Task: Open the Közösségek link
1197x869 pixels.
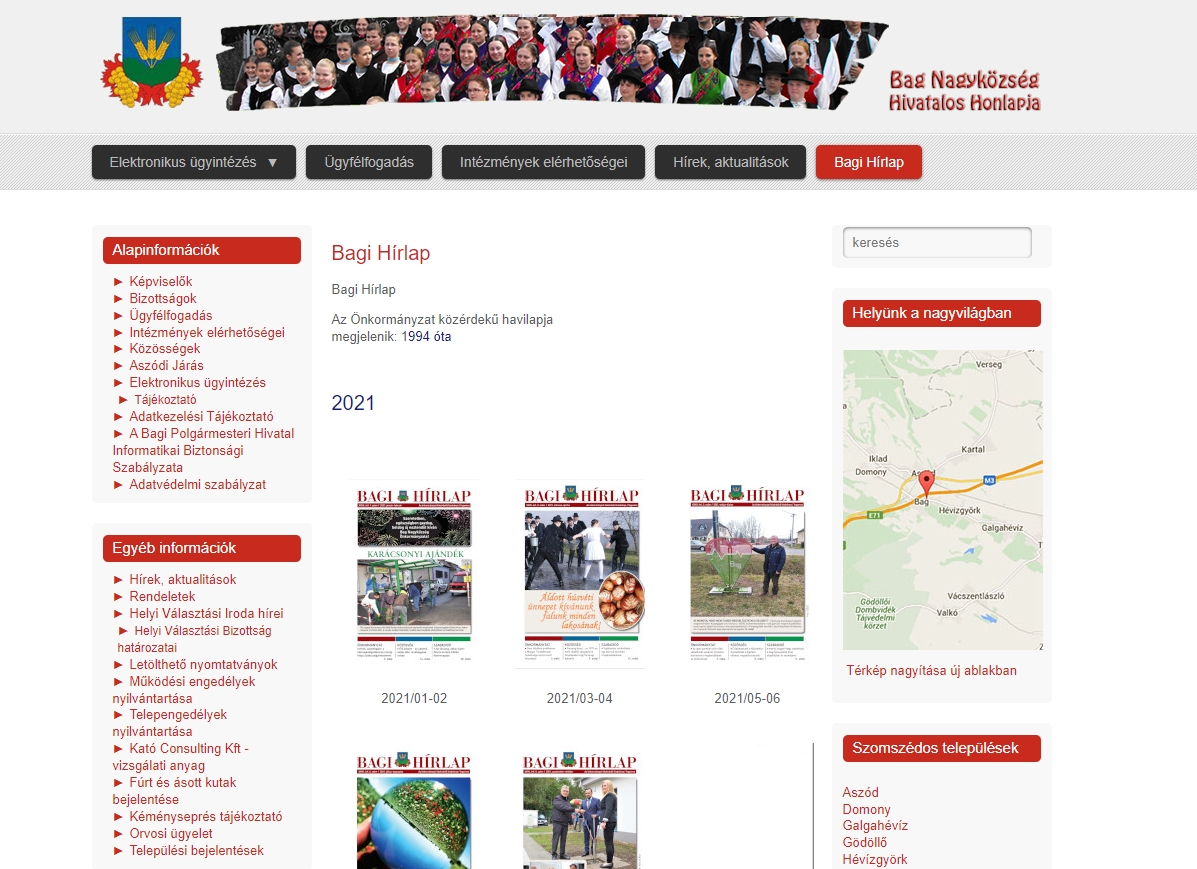Action: click(x=165, y=348)
